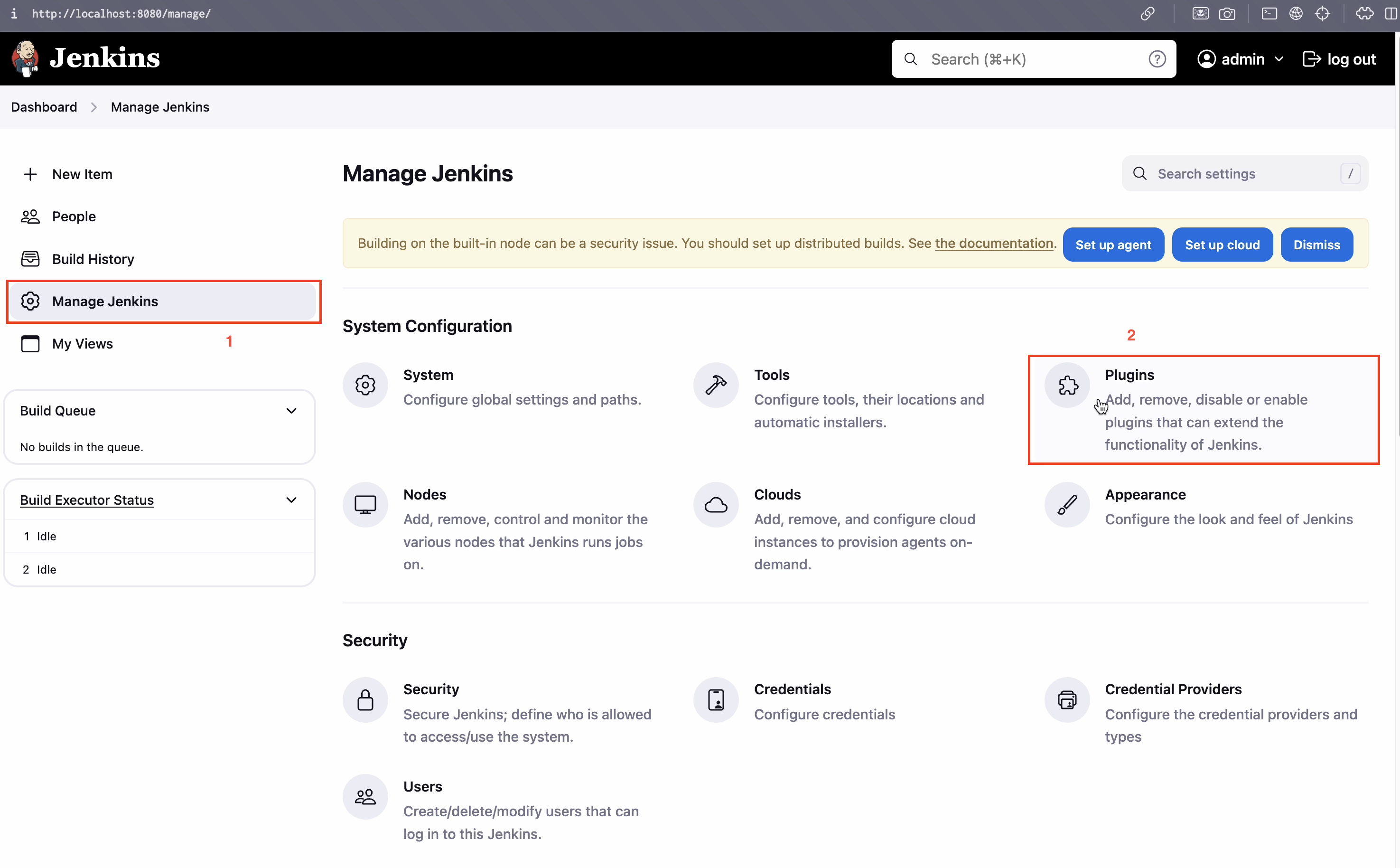Click the Jenkins butler logo icon

(x=25, y=58)
